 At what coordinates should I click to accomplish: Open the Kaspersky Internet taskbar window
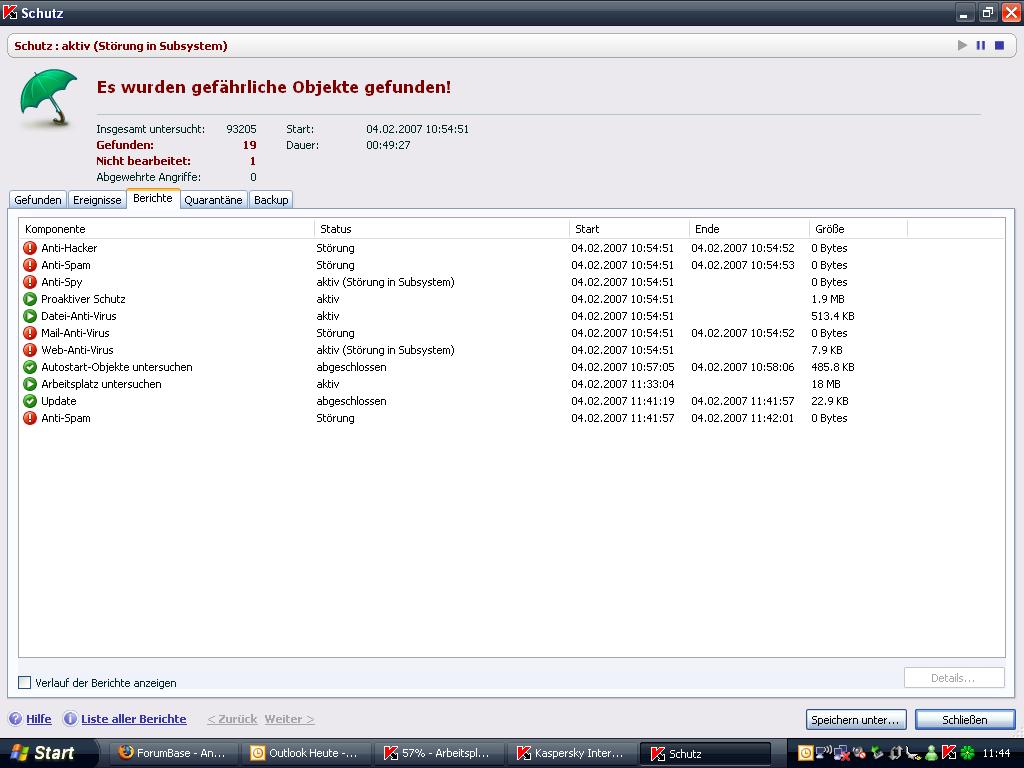pyautogui.click(x=573, y=753)
